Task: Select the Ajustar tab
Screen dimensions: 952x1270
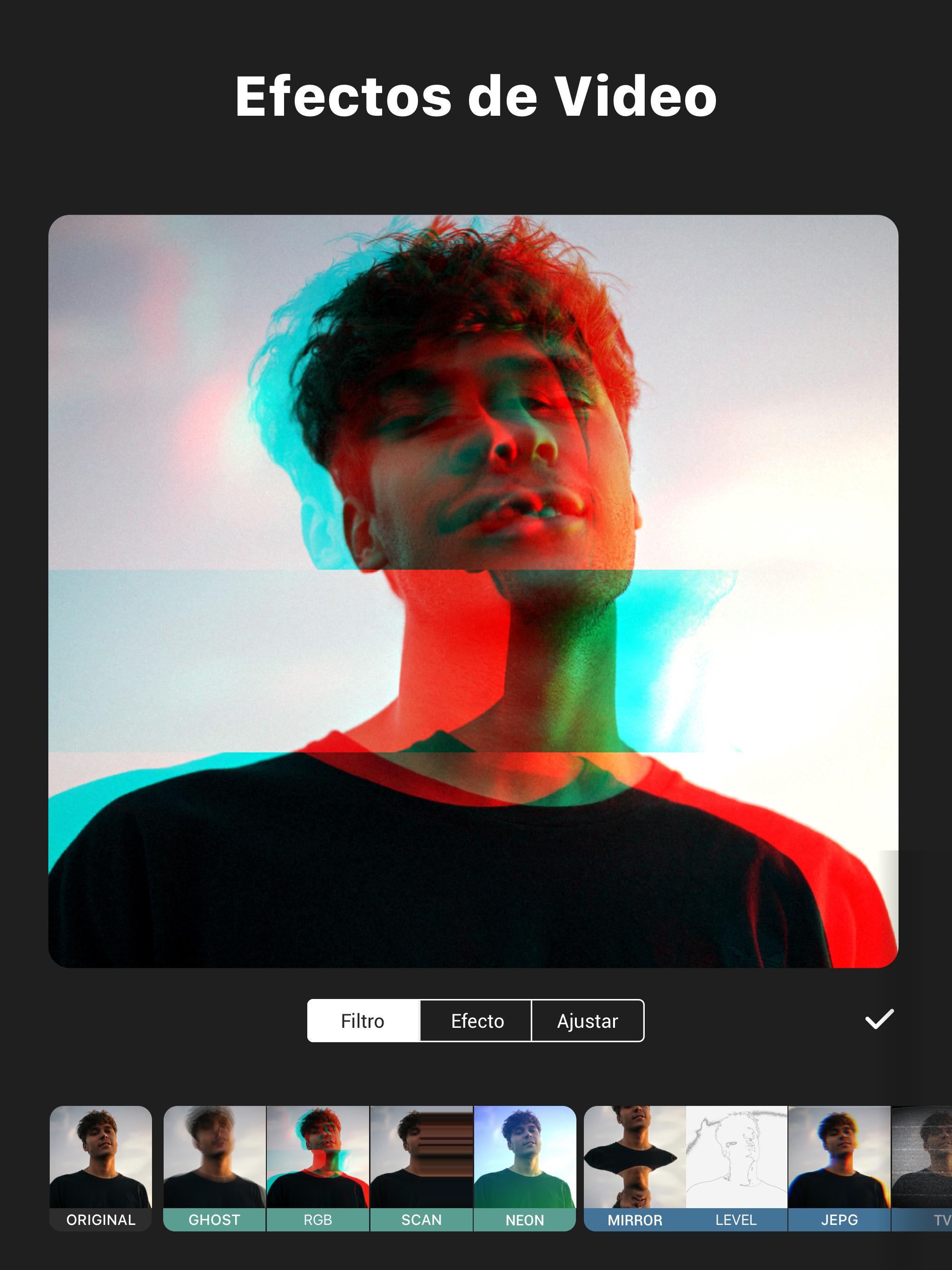Action: (x=588, y=1021)
